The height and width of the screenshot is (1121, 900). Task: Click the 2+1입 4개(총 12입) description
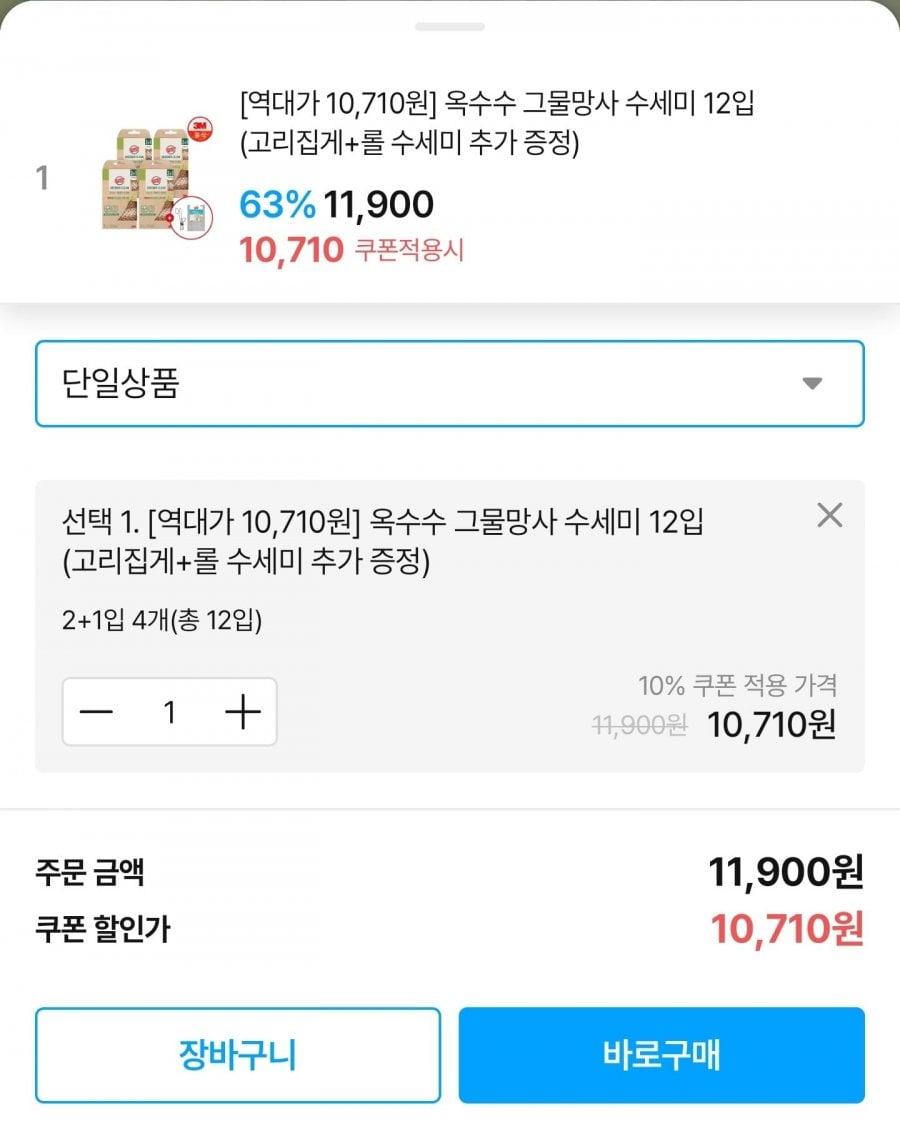pyautogui.click(x=162, y=621)
